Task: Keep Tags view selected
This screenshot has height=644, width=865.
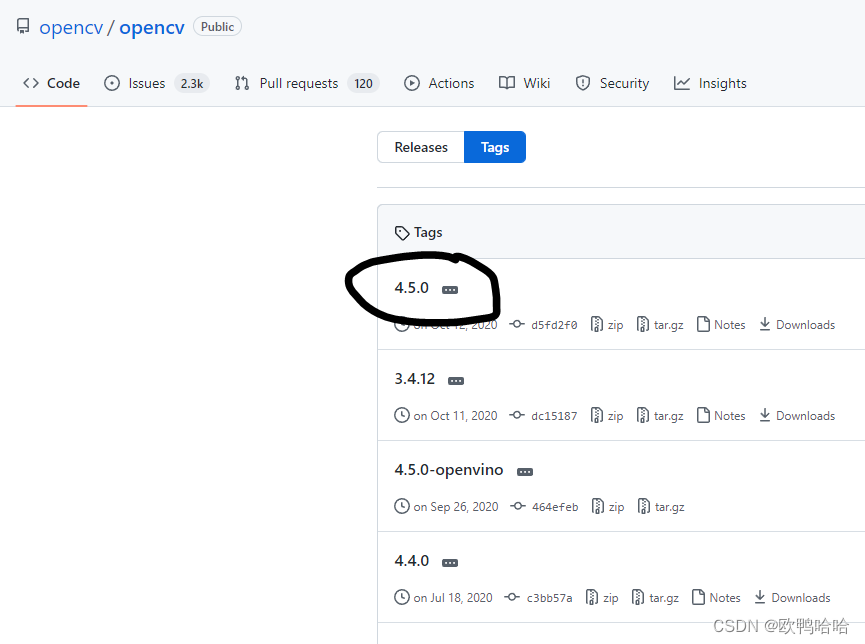Action: click(x=495, y=147)
